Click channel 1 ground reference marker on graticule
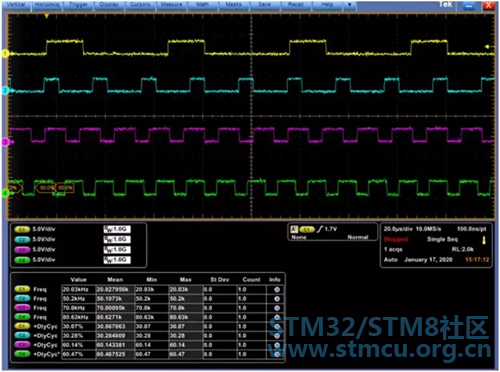500x372 pixels. (6, 53)
